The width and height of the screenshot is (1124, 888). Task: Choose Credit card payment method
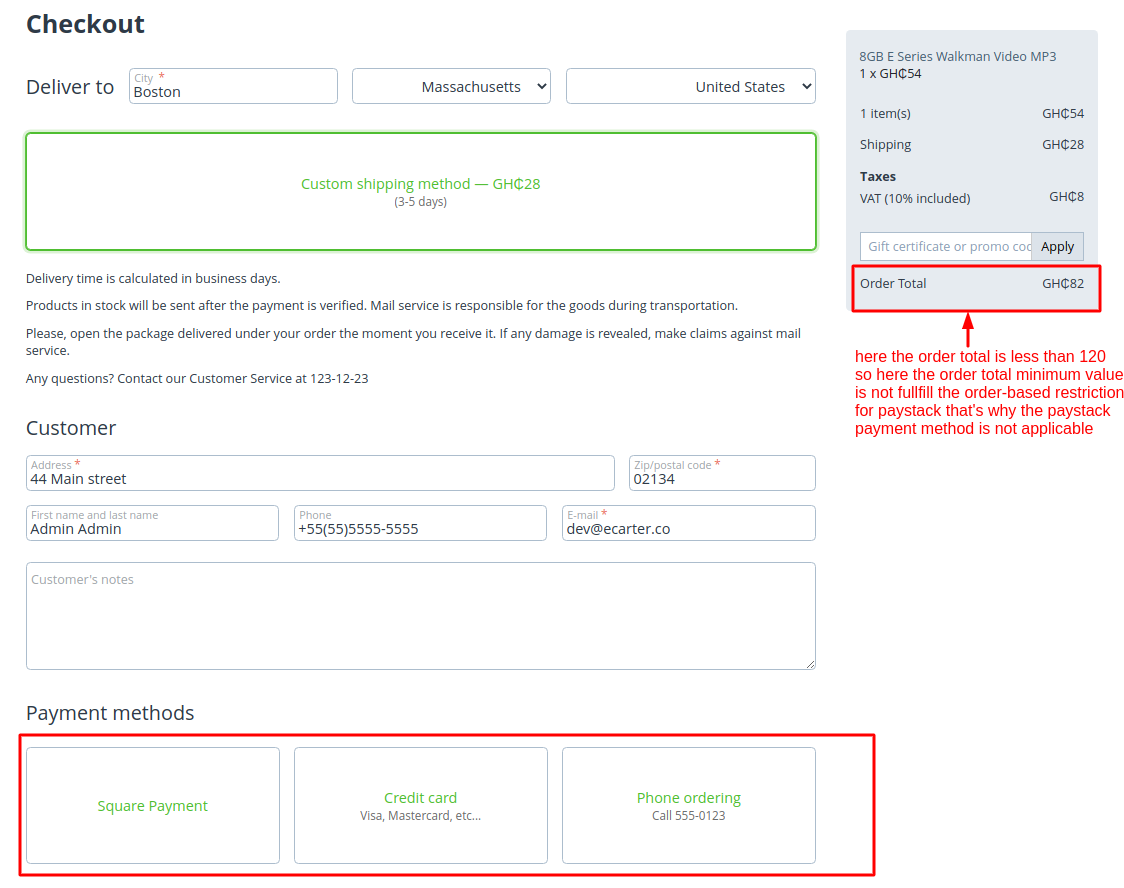tap(420, 806)
